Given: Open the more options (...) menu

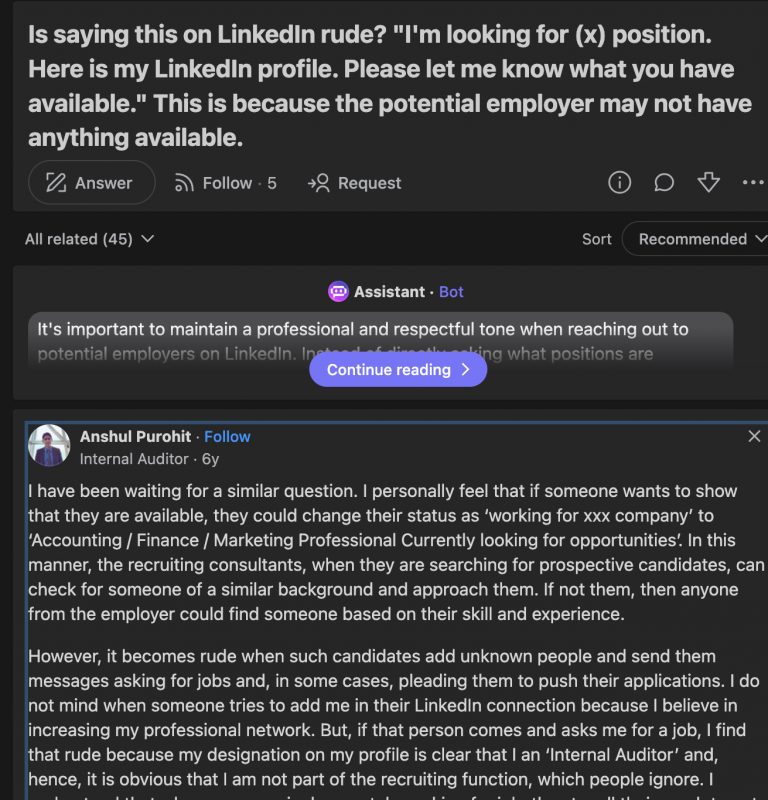Looking at the screenshot, I should coord(754,183).
